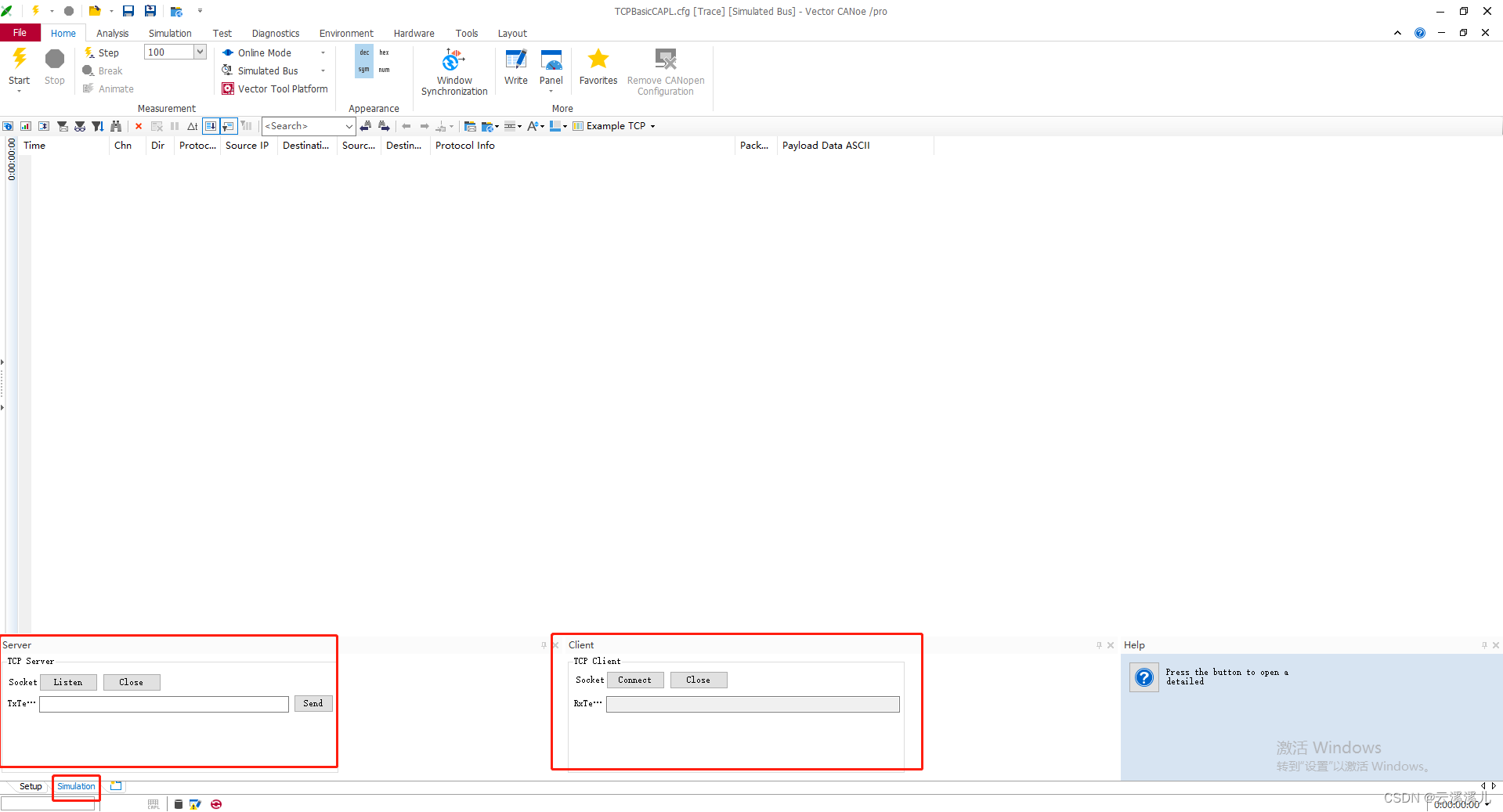The width and height of the screenshot is (1503, 812).
Task: Expand the Simulated Bus dropdown
Action: (323, 70)
